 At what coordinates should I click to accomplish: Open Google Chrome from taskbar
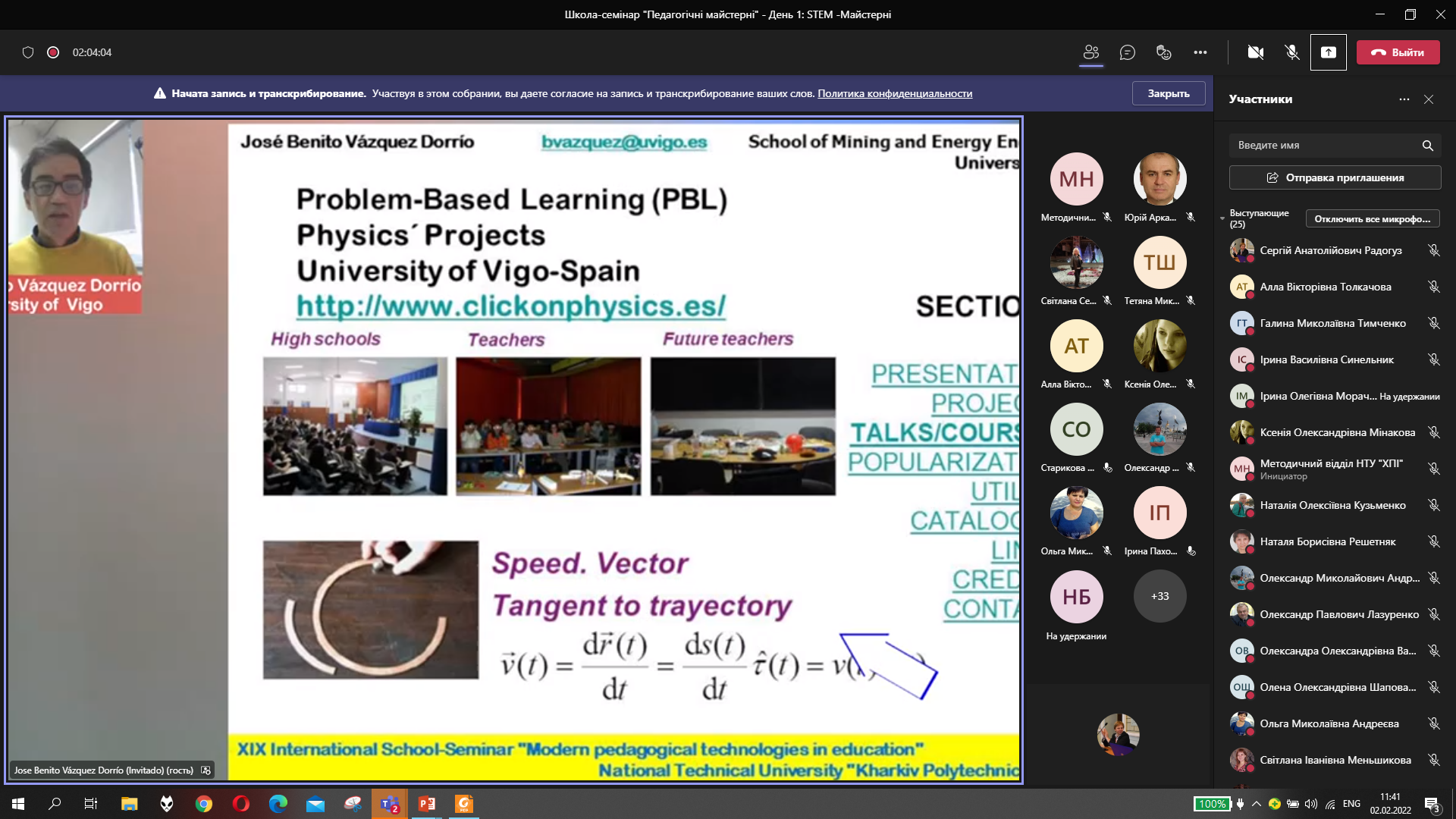tap(203, 804)
